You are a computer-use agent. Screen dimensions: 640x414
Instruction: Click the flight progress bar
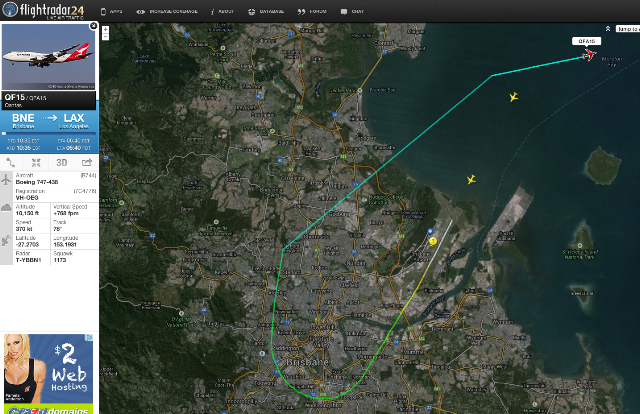click(49, 133)
